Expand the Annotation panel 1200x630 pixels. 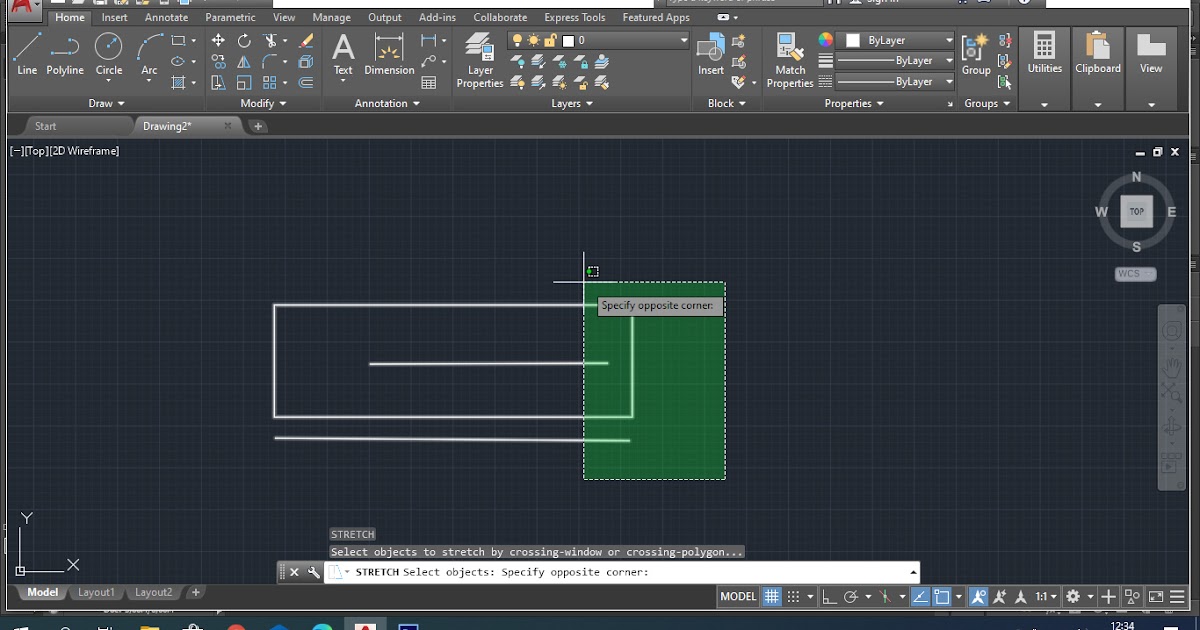click(388, 103)
